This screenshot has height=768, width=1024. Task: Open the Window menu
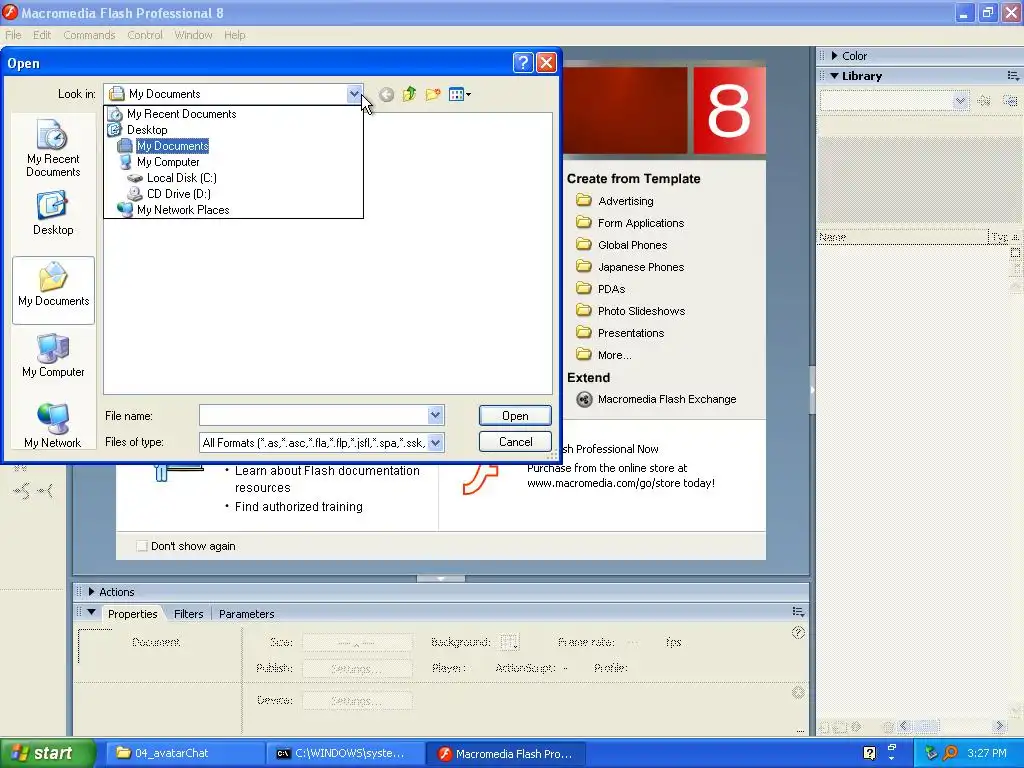[x=193, y=35]
